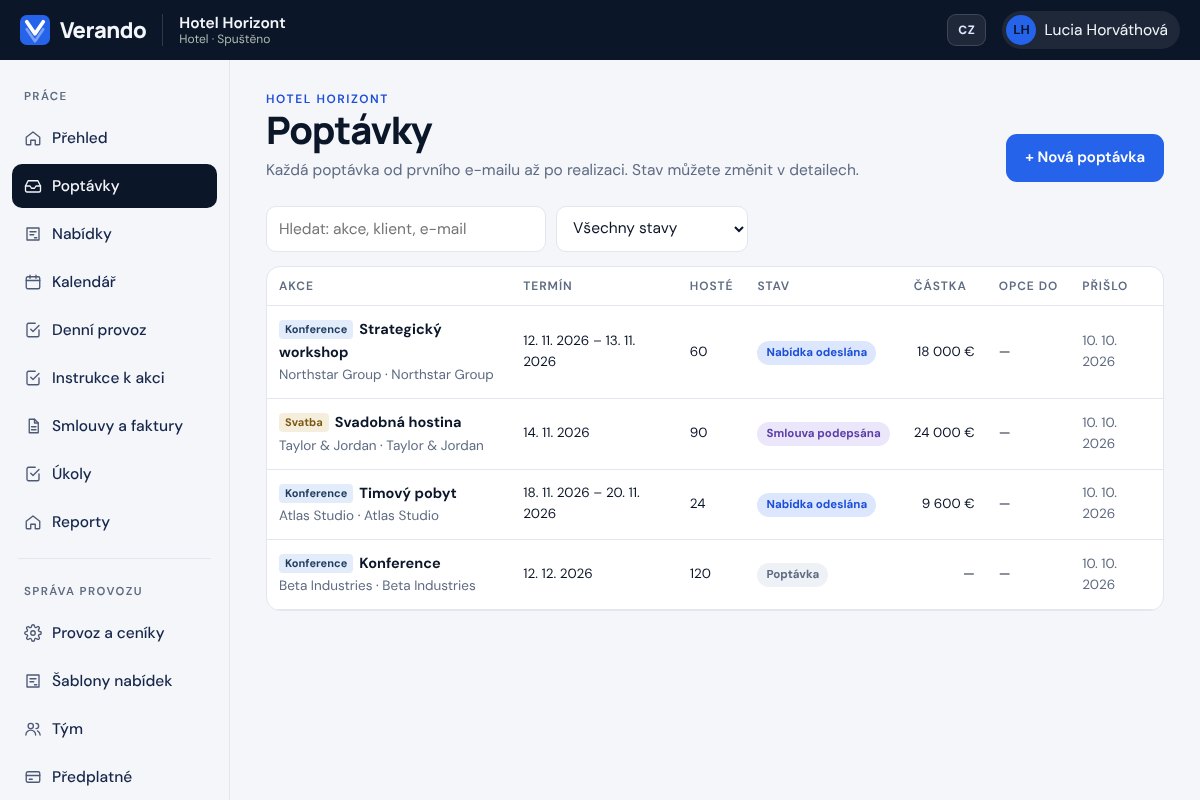1200x800 pixels.
Task: Click the Smlouva podepsána status badge
Action: [823, 433]
